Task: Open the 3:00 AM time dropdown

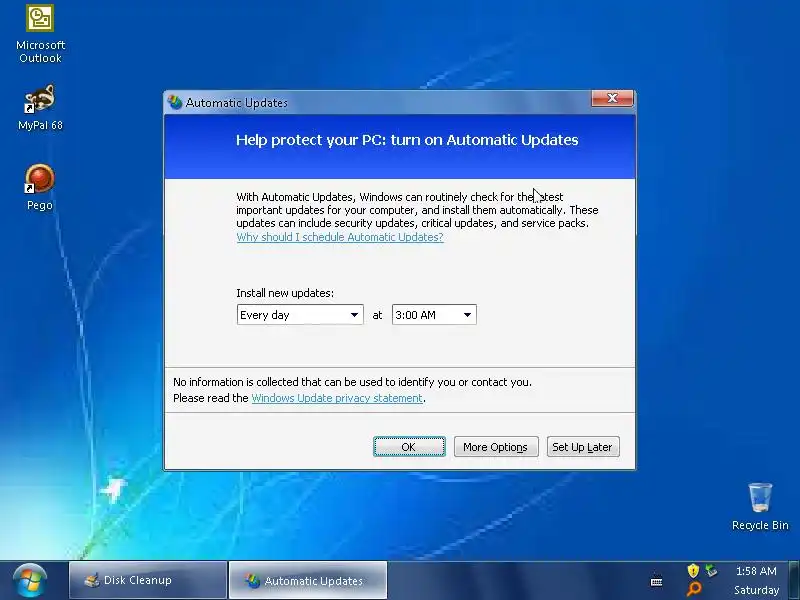Action: 434,315
